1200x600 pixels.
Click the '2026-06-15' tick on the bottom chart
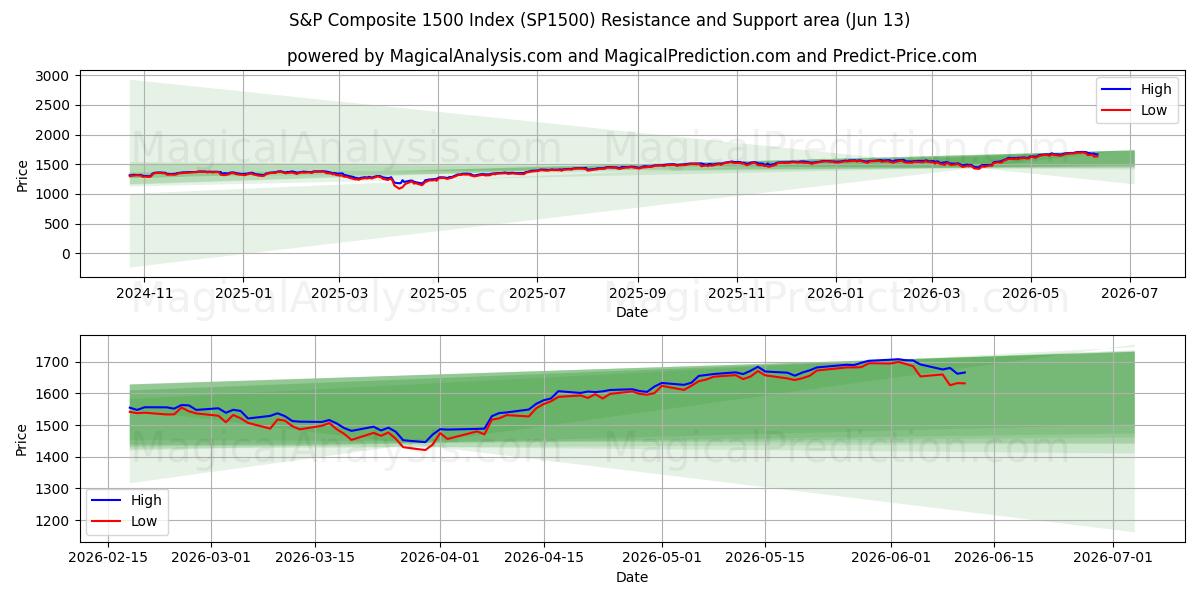pyautogui.click(x=995, y=558)
